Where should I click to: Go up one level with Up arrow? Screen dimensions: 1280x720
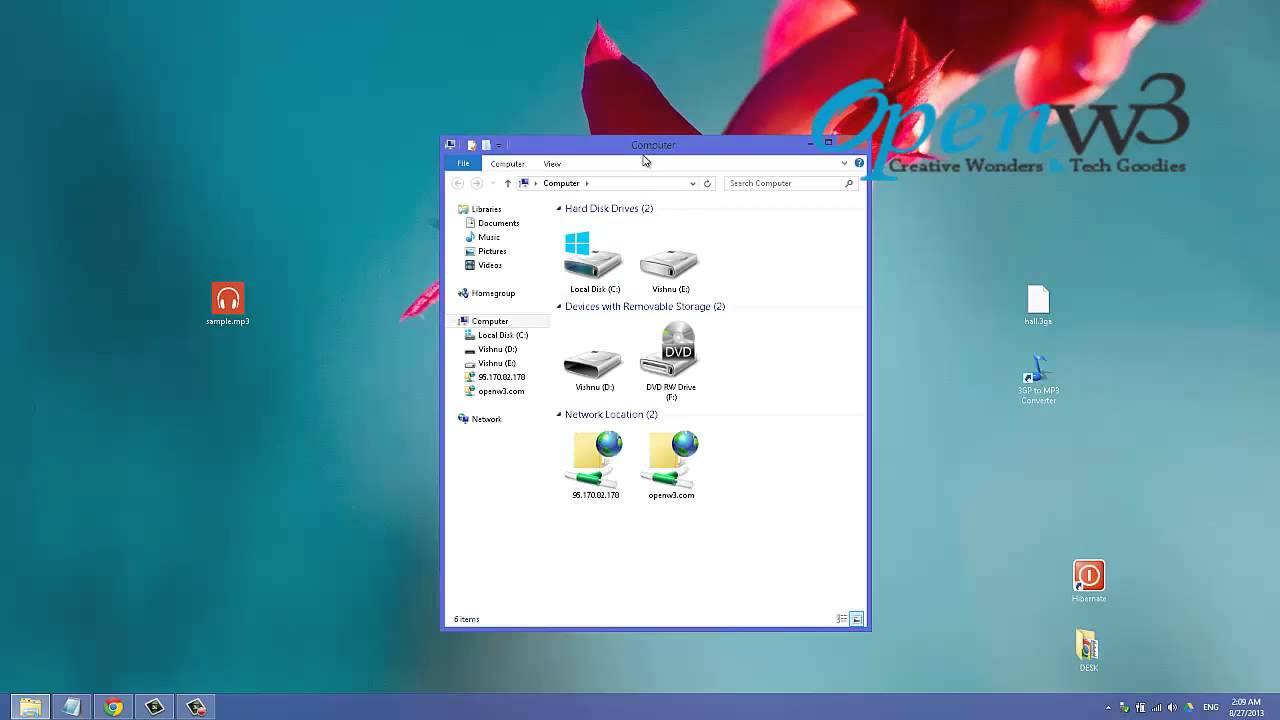(x=508, y=183)
